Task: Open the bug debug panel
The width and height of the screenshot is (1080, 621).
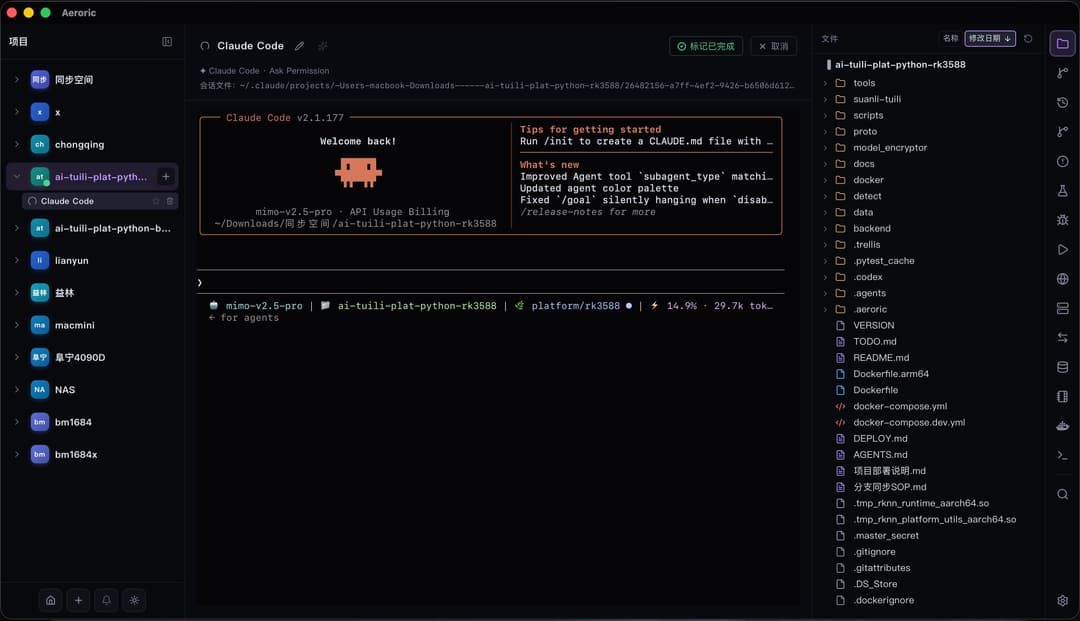Action: [x=1062, y=220]
